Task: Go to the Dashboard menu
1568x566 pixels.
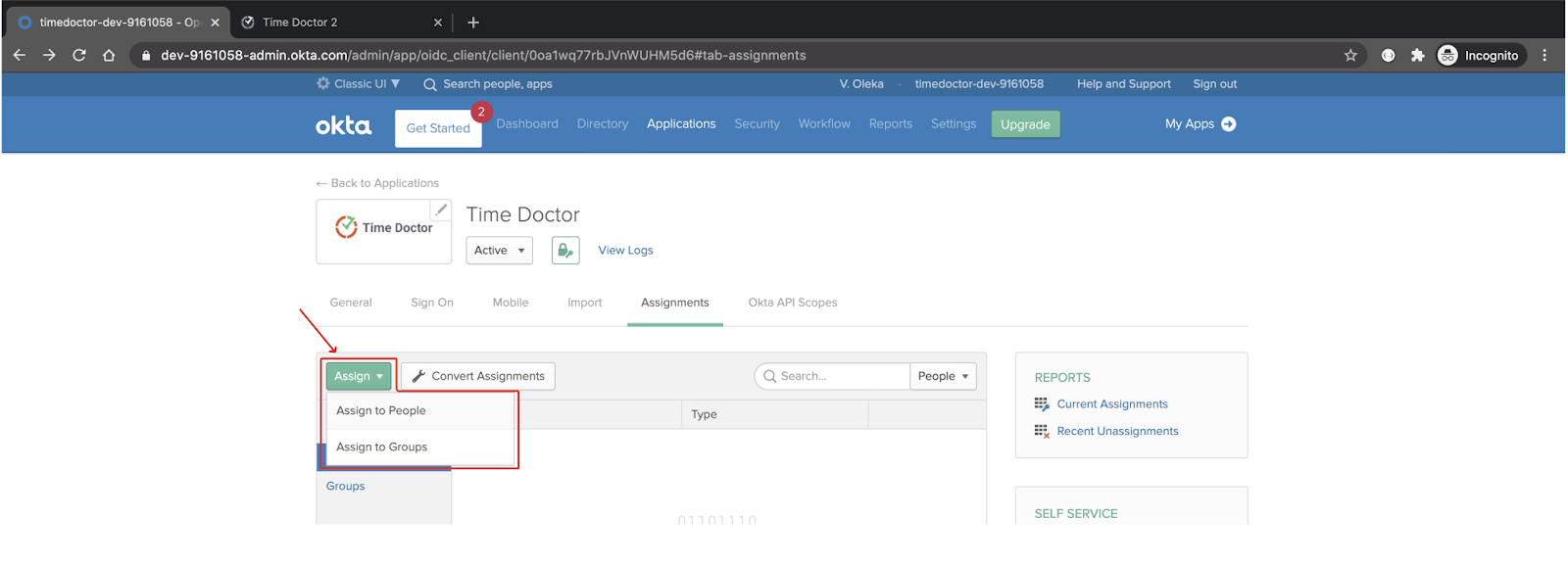Action: [x=527, y=123]
